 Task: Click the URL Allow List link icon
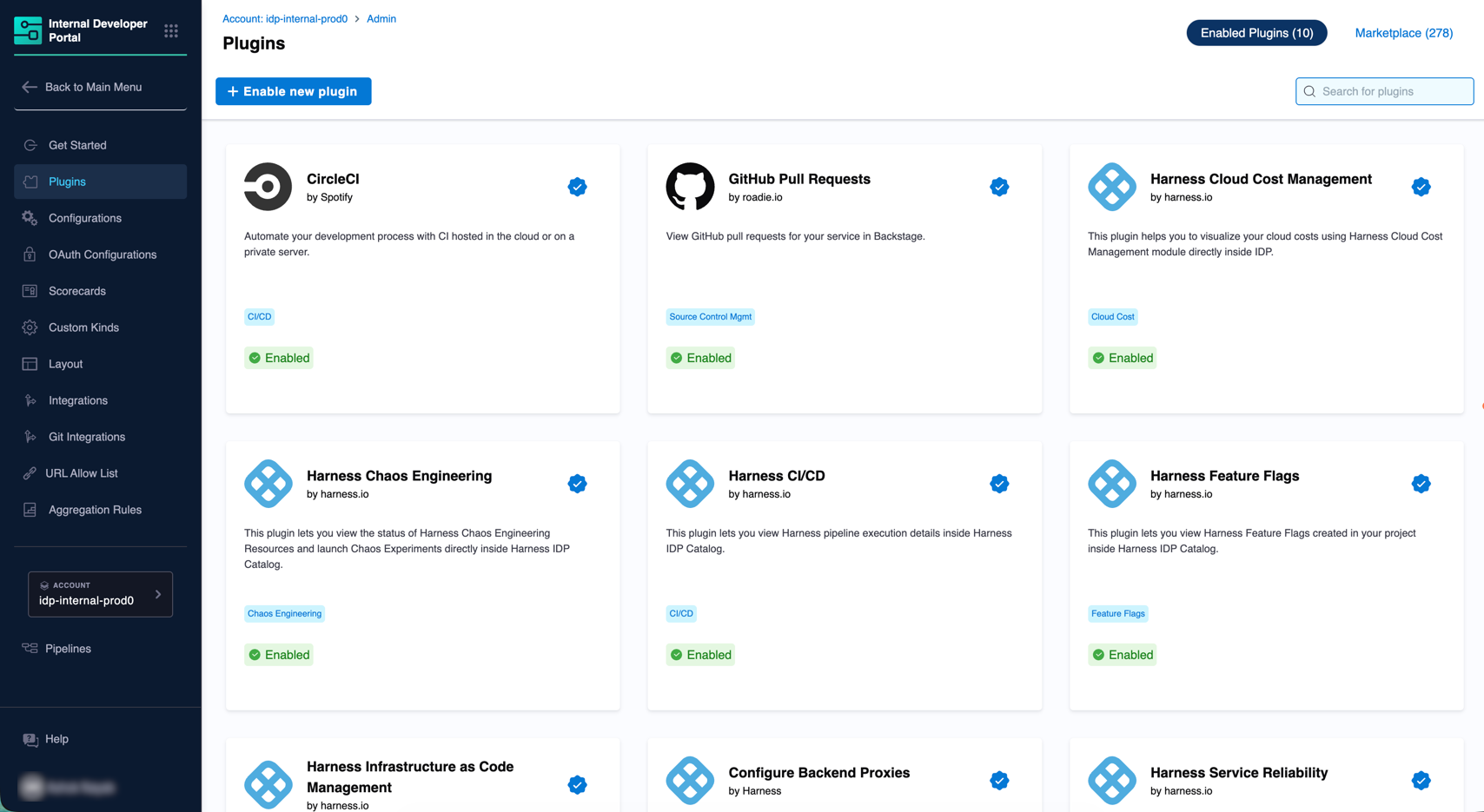coord(30,473)
